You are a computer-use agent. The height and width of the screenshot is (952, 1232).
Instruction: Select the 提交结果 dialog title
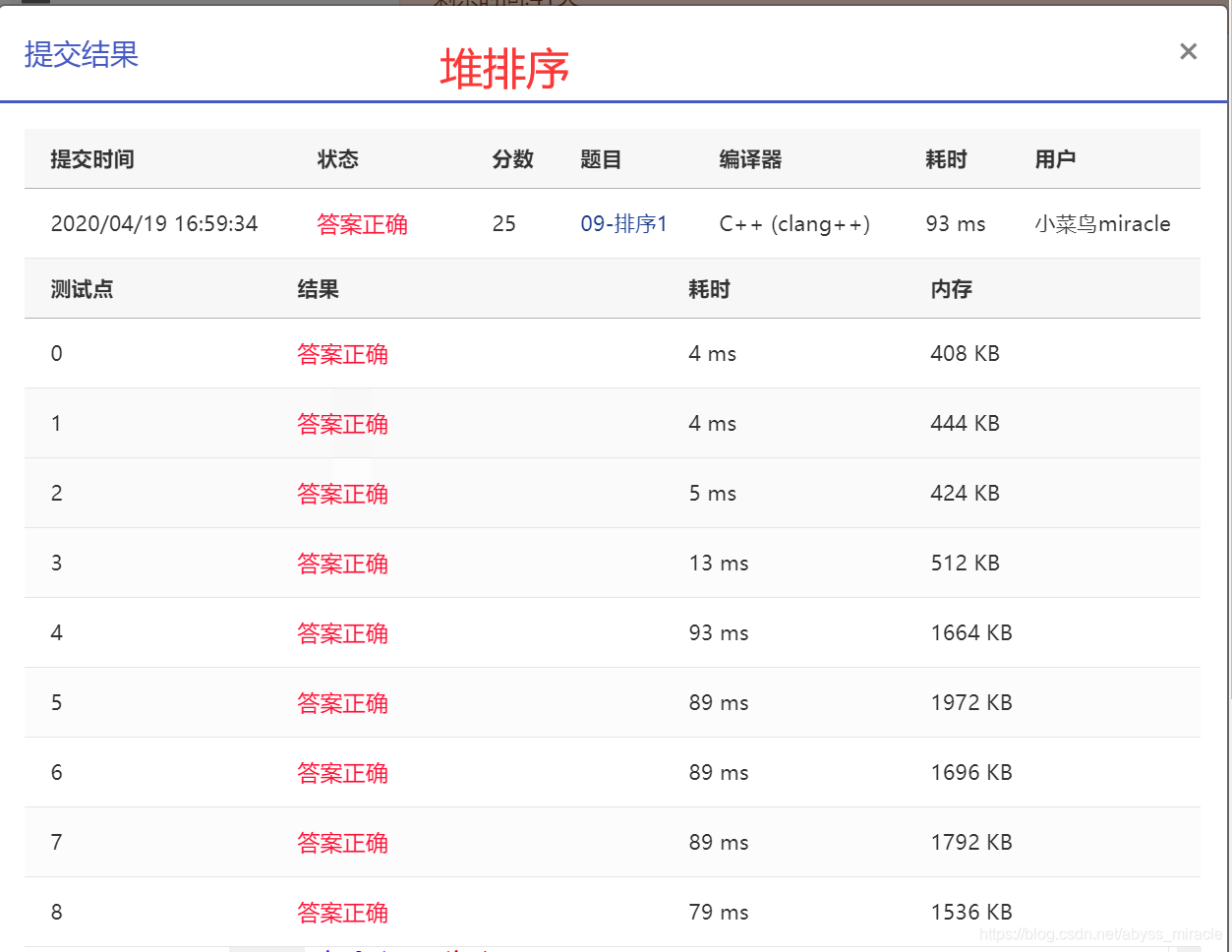point(81,54)
